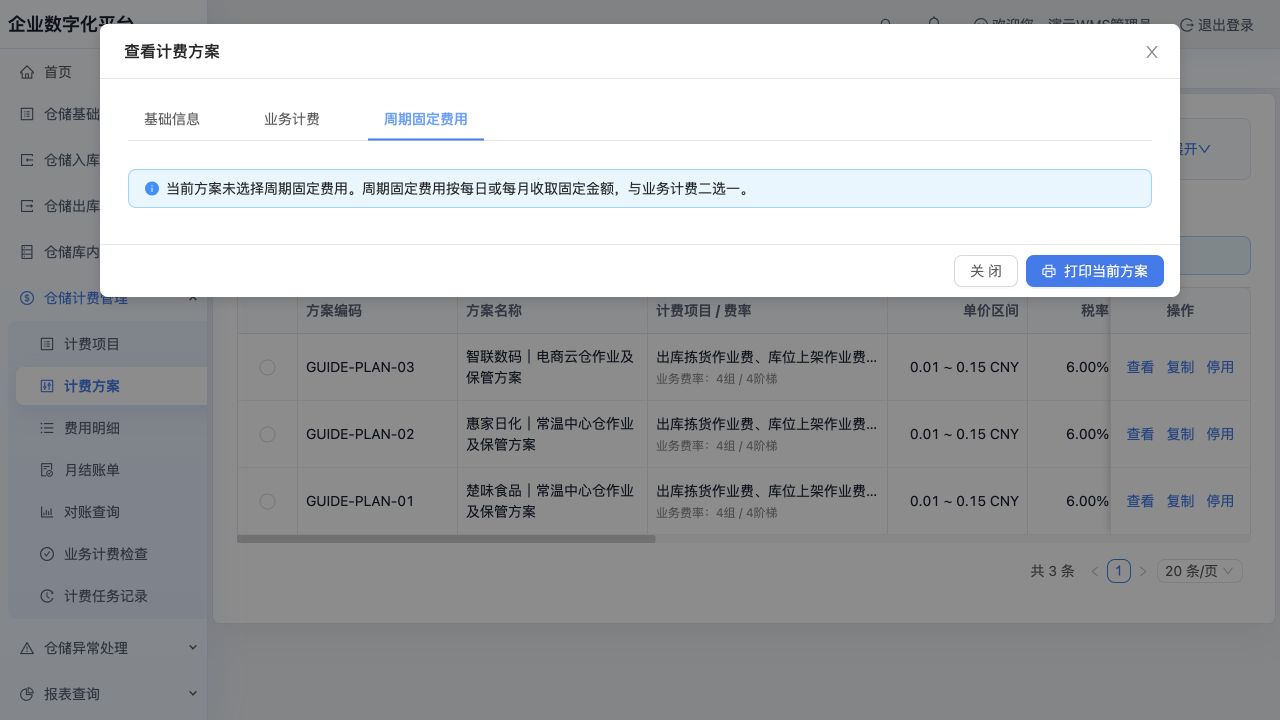Click the 报表查询 pie chart icon
The image size is (1280, 720).
(27, 694)
